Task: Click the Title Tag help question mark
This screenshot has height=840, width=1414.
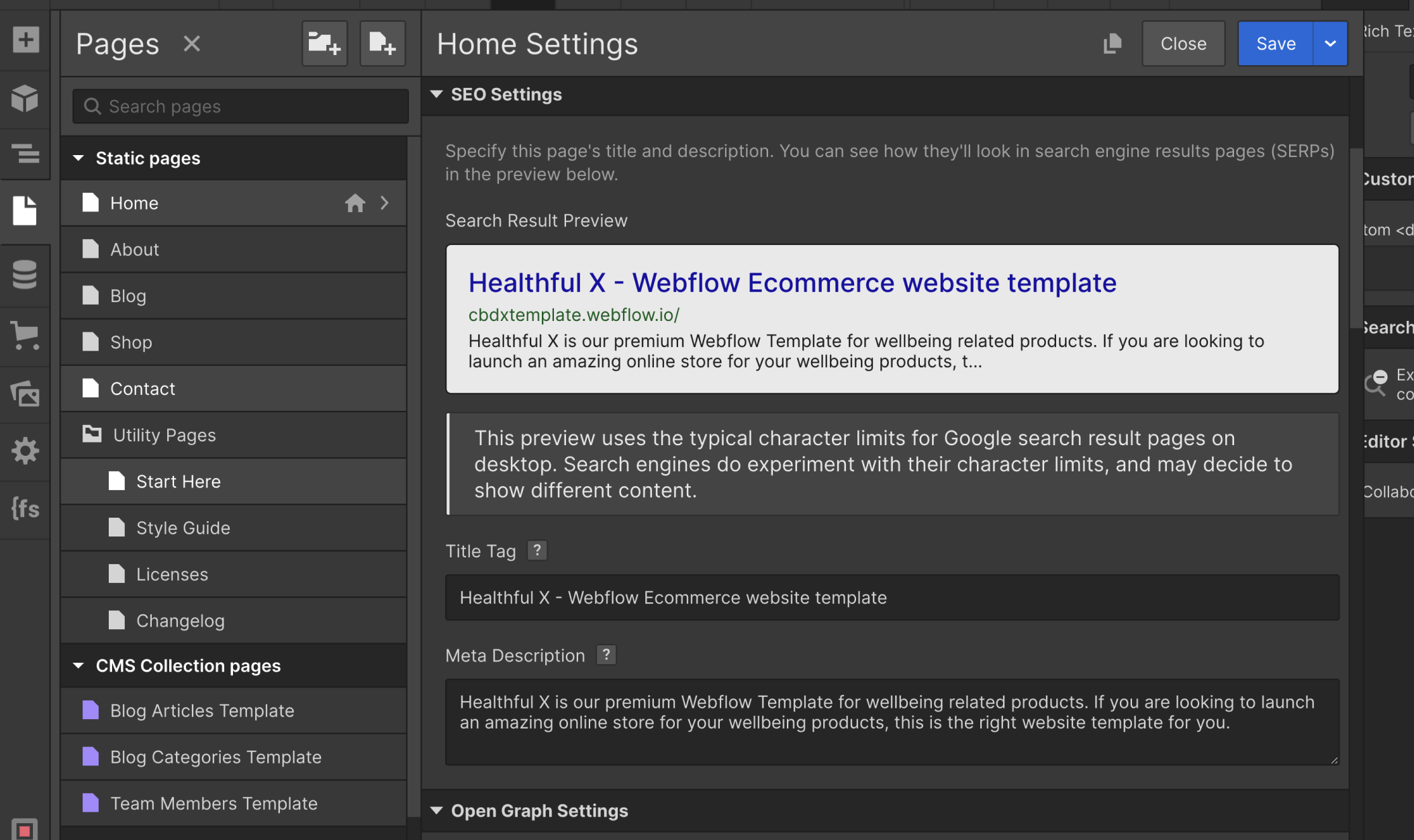Action: pyautogui.click(x=537, y=550)
